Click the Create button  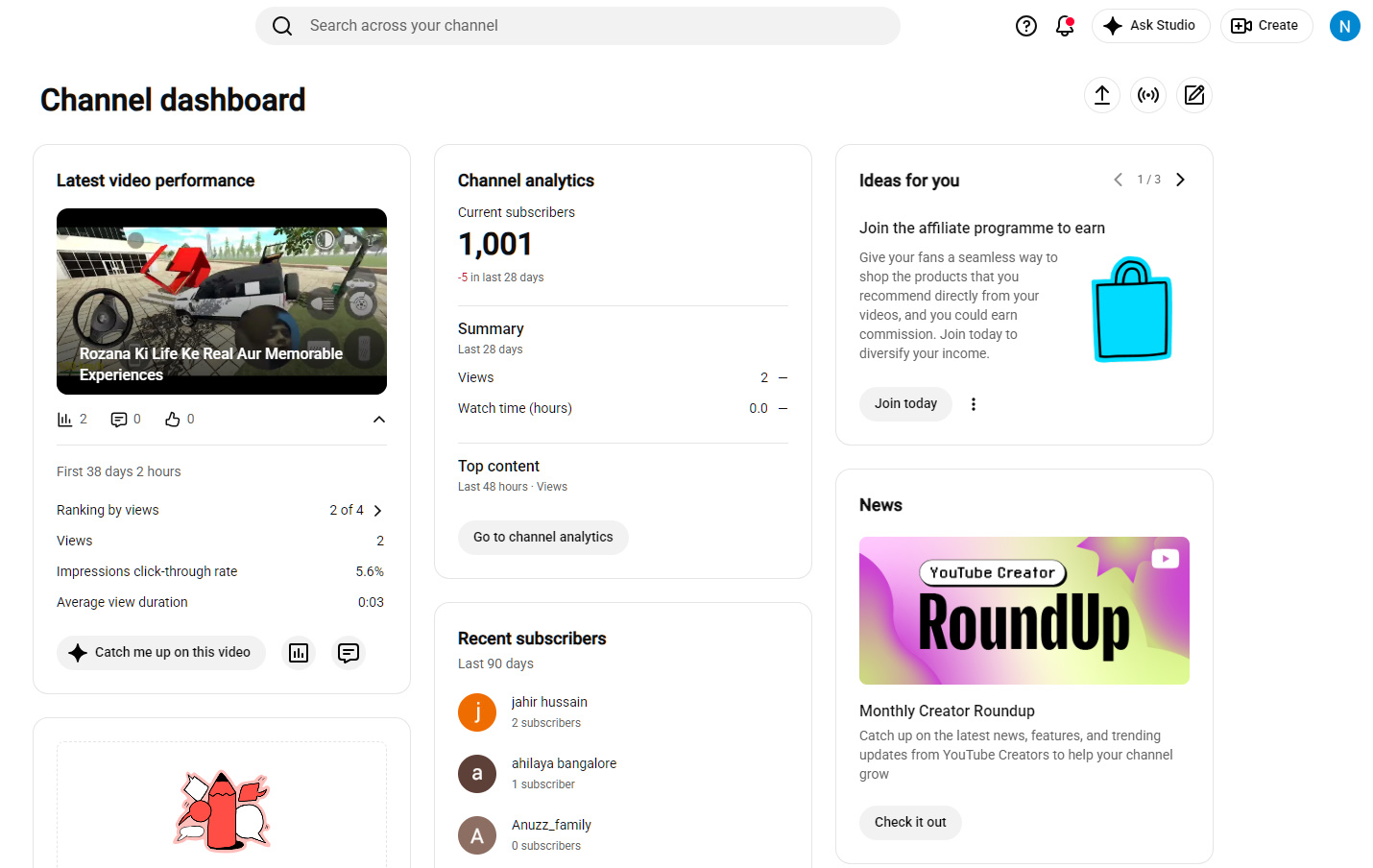[1266, 26]
